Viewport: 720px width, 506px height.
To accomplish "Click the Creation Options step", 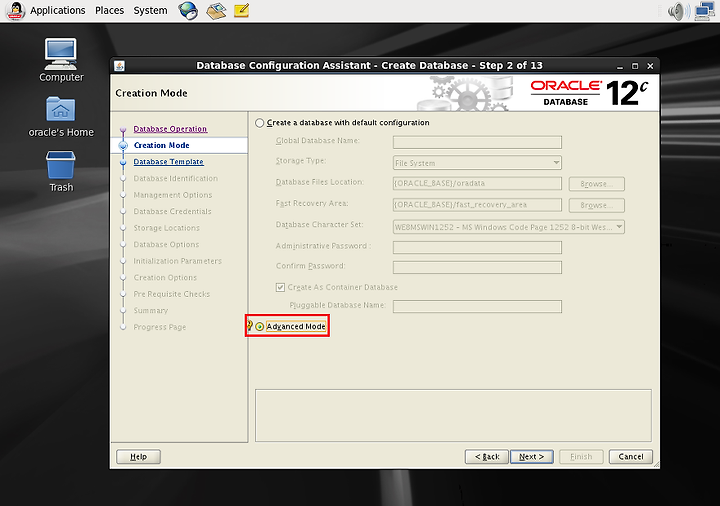I will pyautogui.click(x=165, y=277).
